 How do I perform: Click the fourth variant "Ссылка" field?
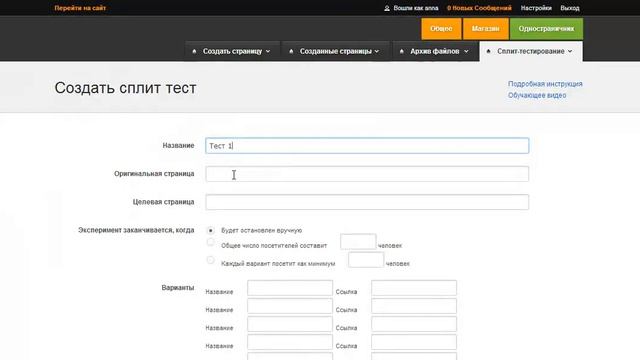tap(414, 342)
